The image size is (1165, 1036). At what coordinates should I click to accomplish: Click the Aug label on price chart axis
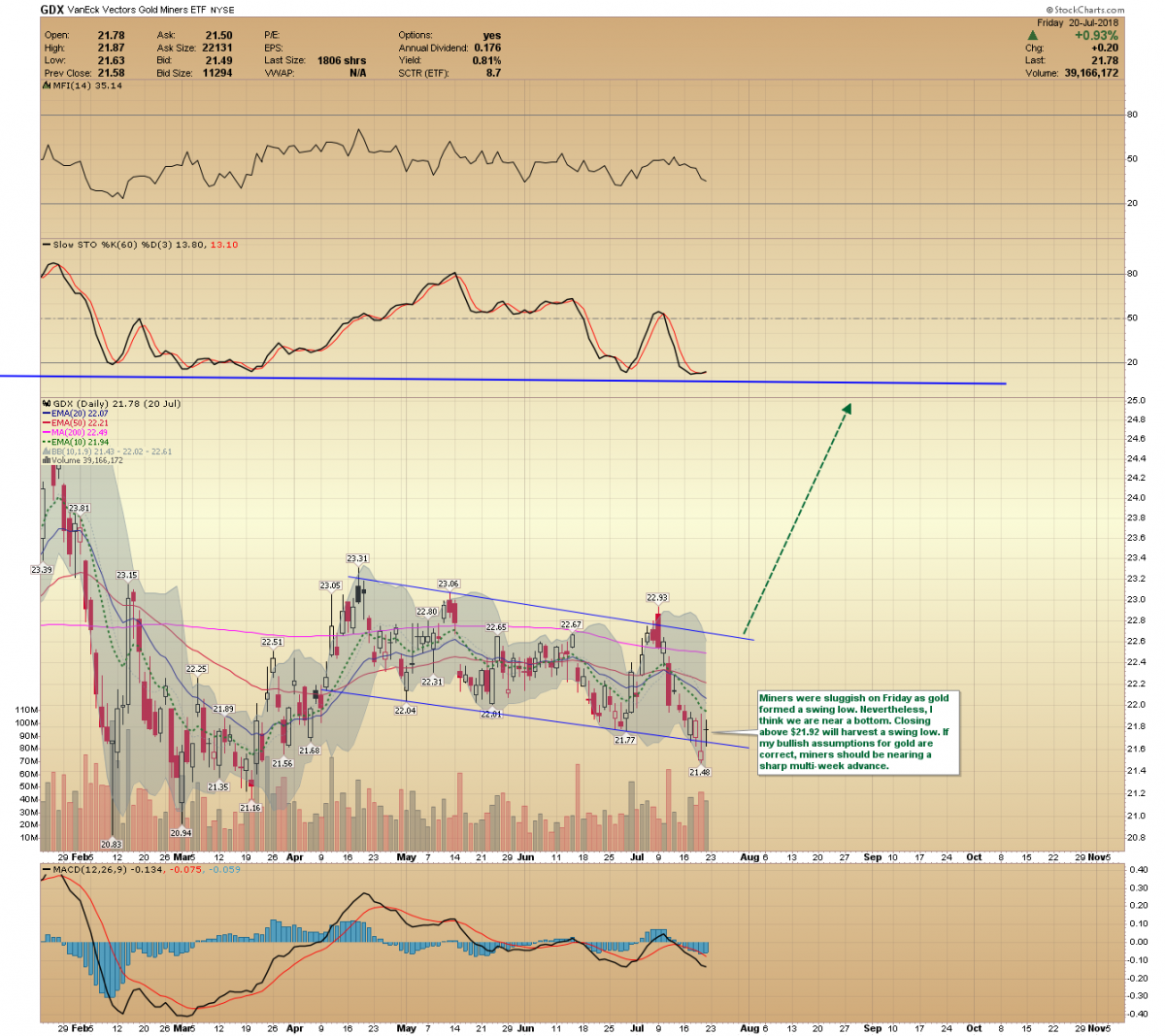point(749,857)
